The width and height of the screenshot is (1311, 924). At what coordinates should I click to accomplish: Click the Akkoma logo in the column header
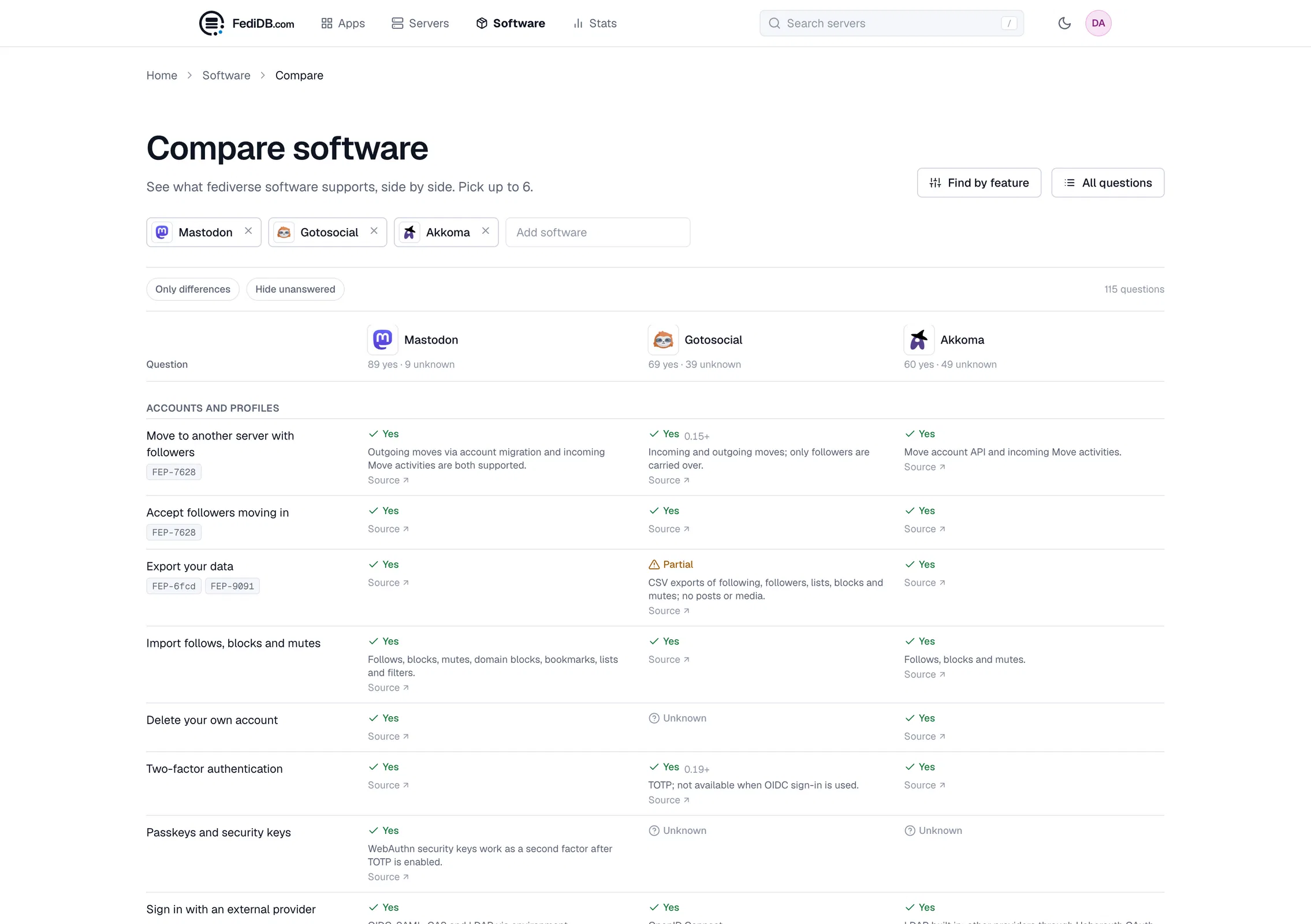pos(919,340)
